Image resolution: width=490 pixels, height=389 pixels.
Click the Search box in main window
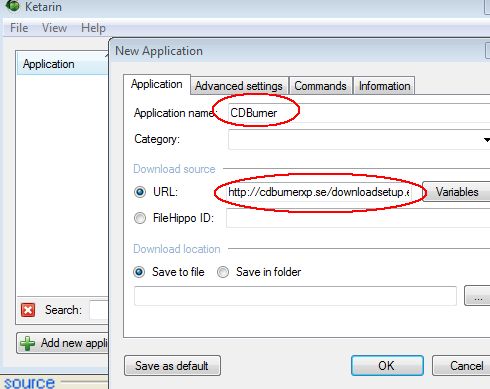pos(99,310)
